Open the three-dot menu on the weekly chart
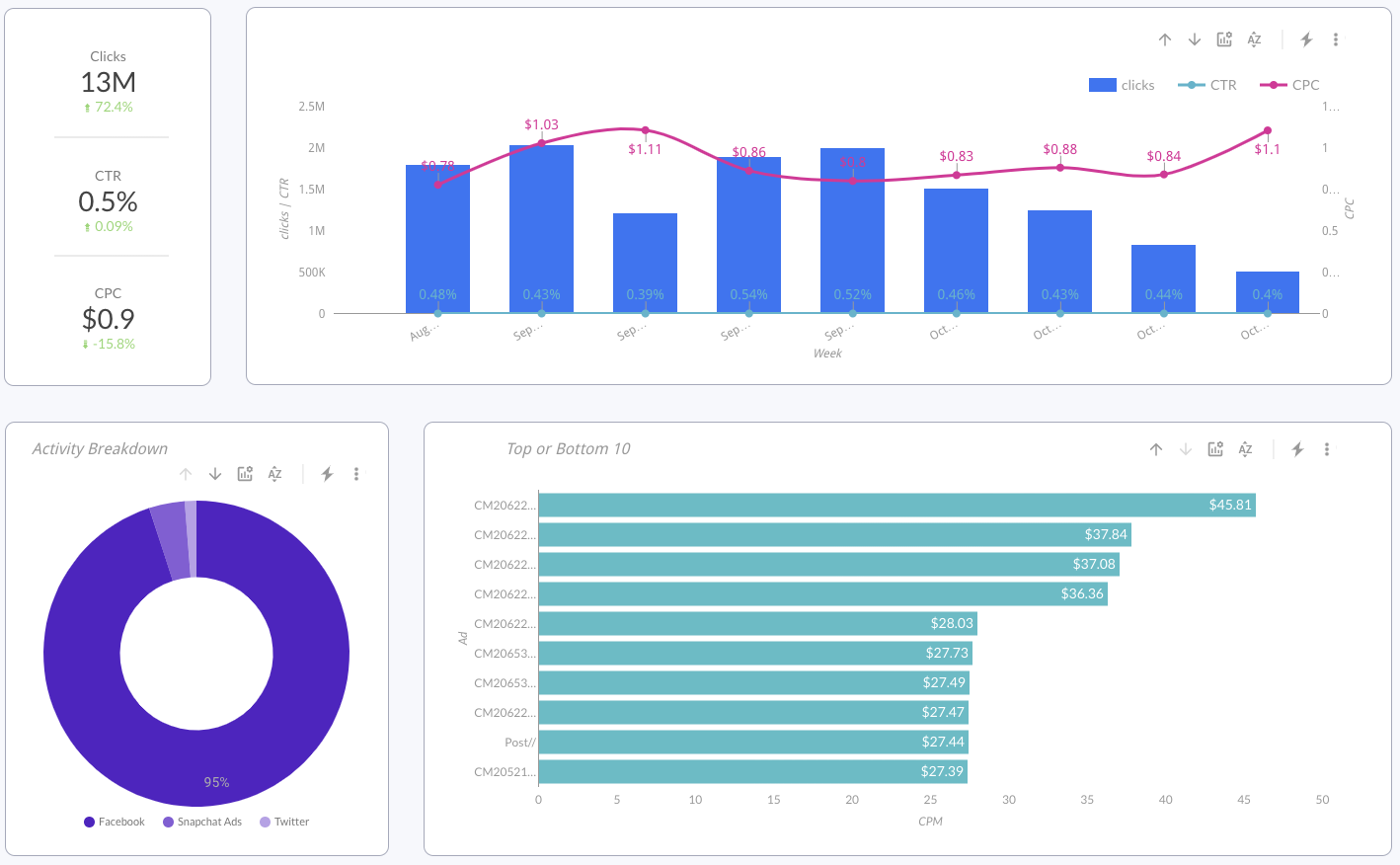This screenshot has height=865, width=1400. click(1336, 39)
